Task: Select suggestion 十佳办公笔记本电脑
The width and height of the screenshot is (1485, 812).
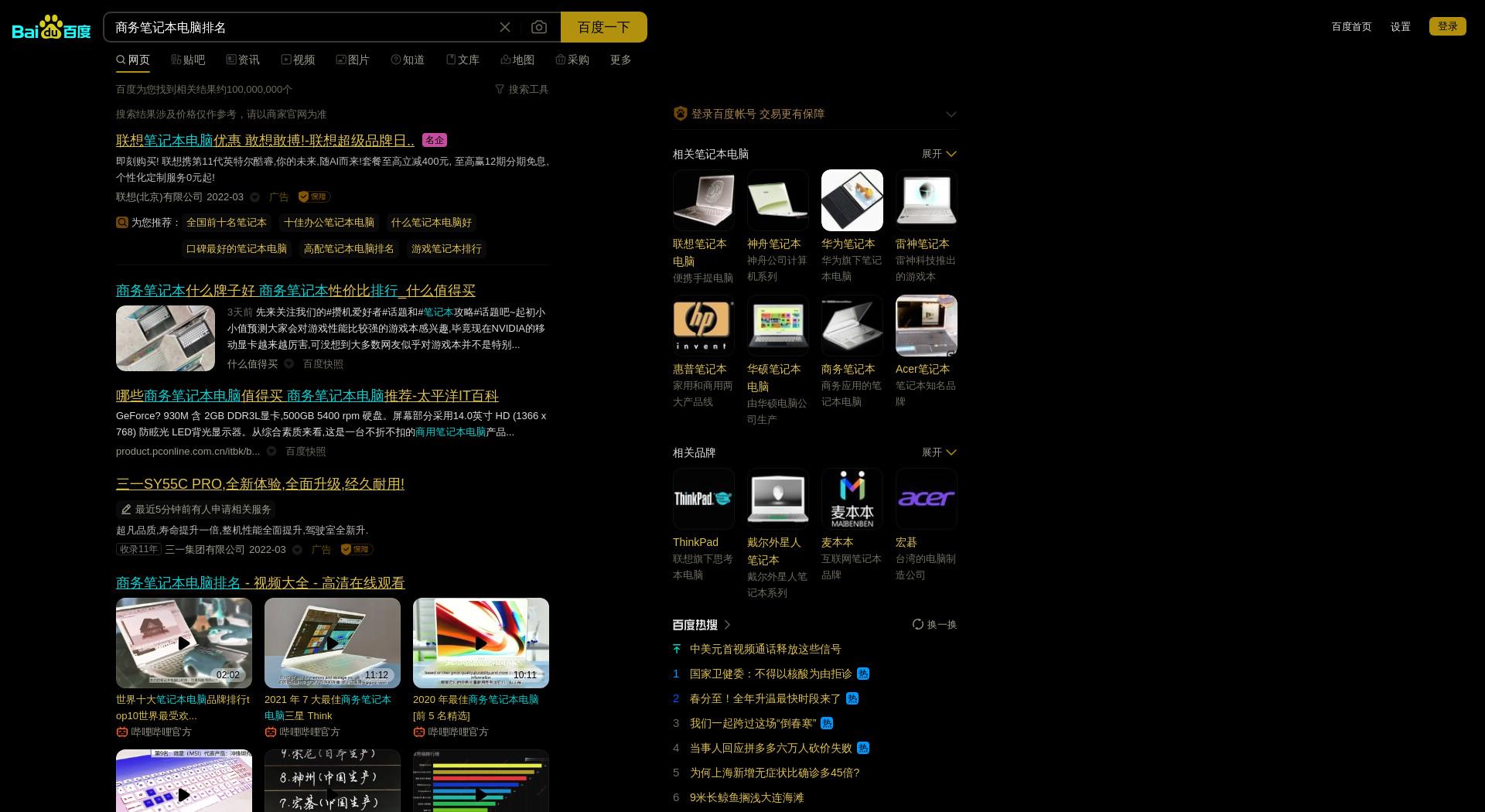Action: point(329,222)
